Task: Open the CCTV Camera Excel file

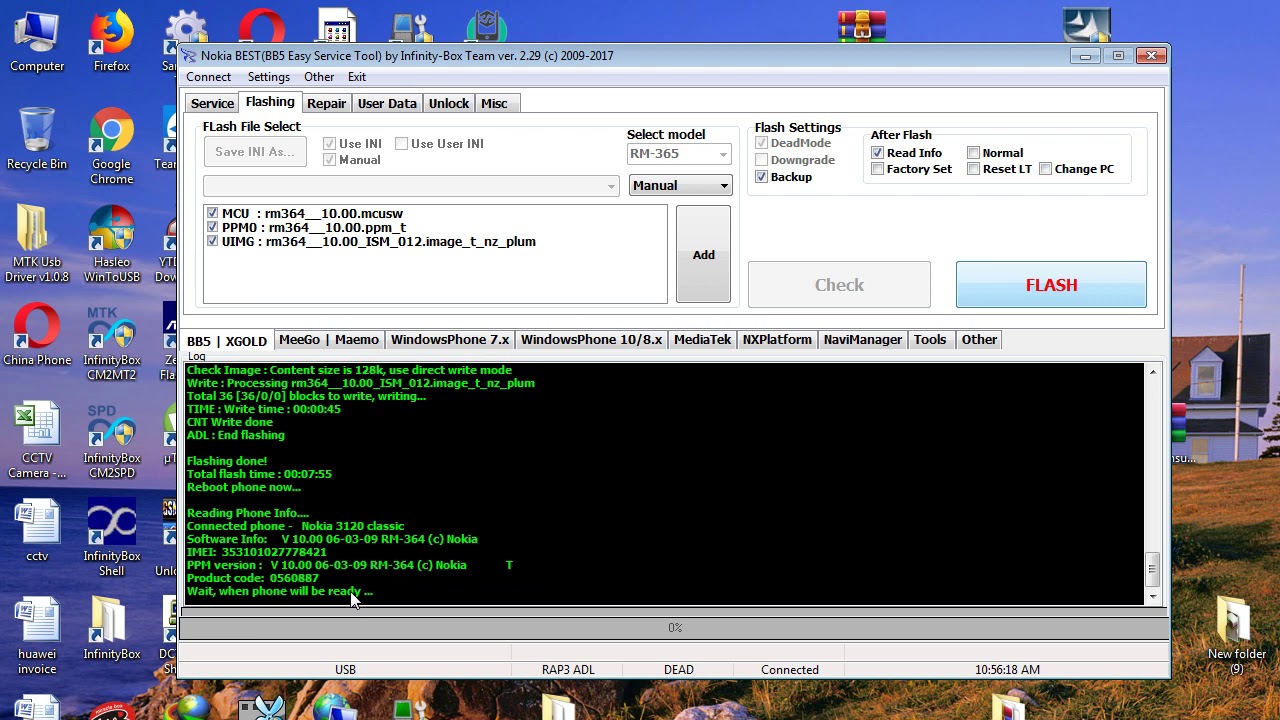Action: tap(37, 440)
